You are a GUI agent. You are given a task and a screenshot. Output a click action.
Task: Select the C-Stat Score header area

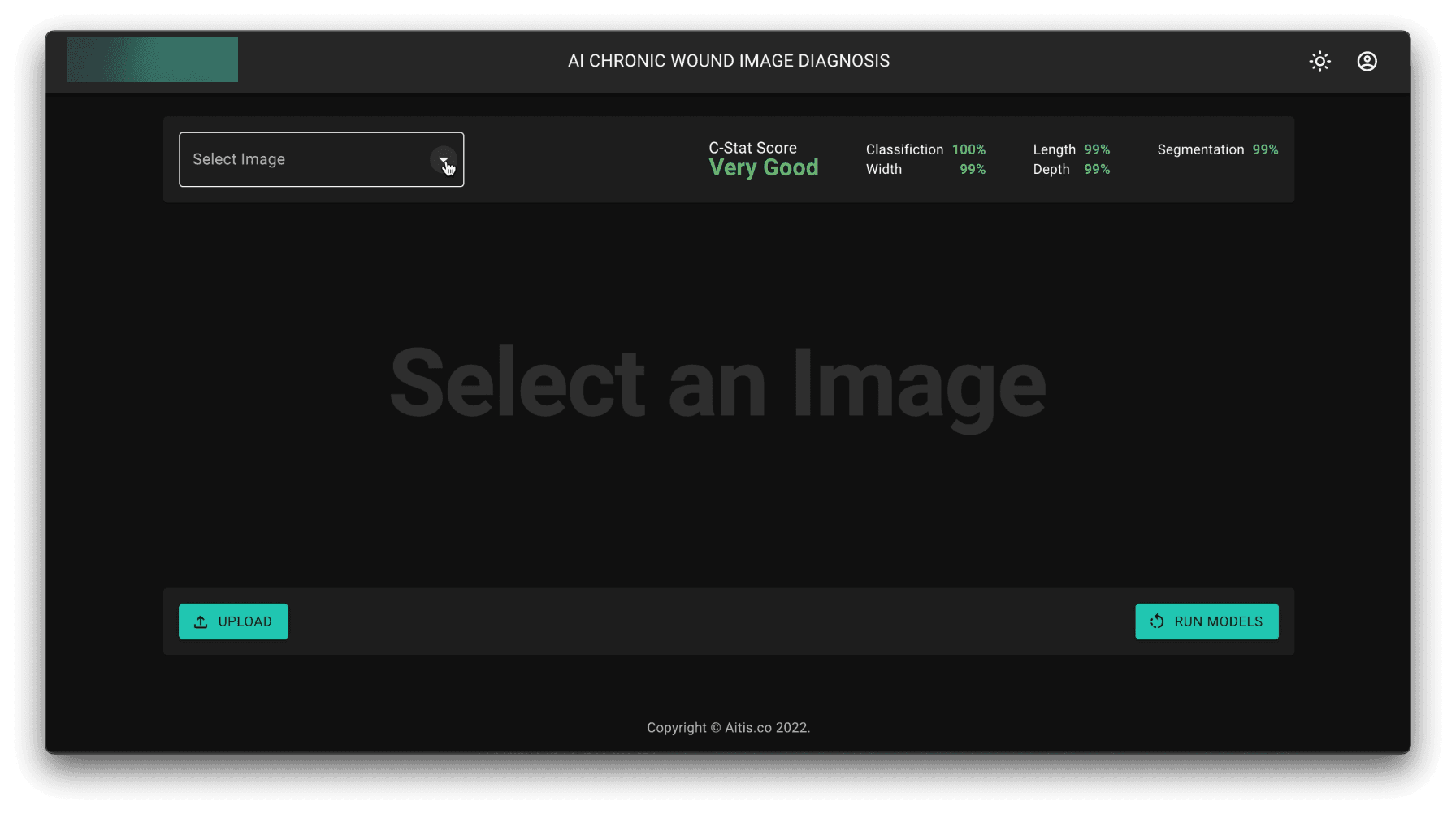click(x=752, y=148)
